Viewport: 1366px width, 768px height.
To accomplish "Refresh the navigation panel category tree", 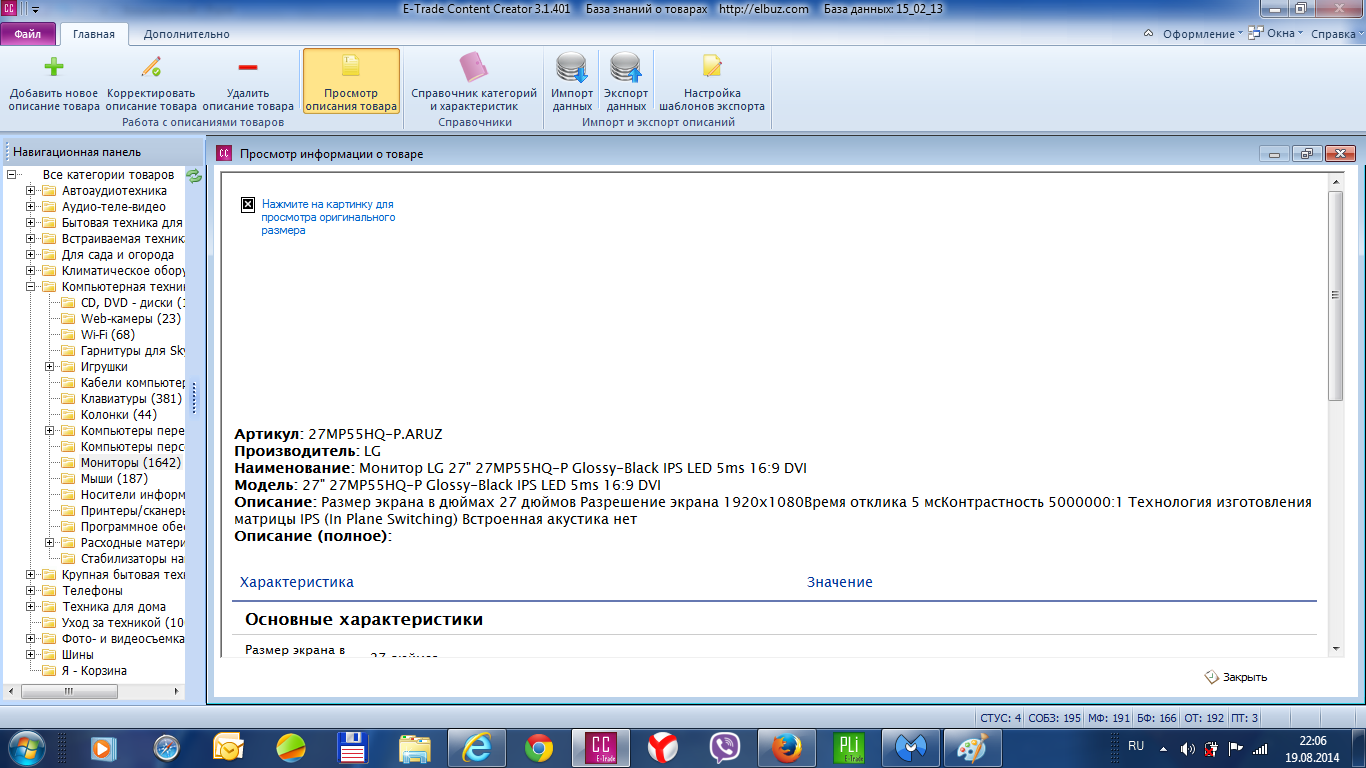I will click(194, 175).
